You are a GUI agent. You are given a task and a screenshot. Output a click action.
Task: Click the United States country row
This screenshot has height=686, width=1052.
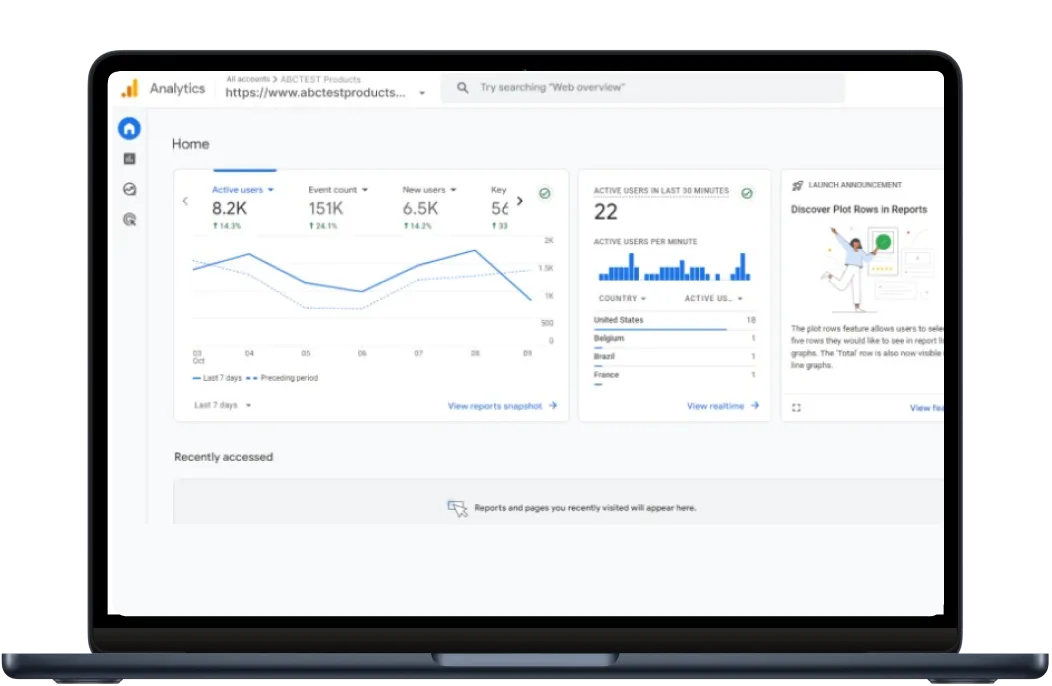click(674, 321)
